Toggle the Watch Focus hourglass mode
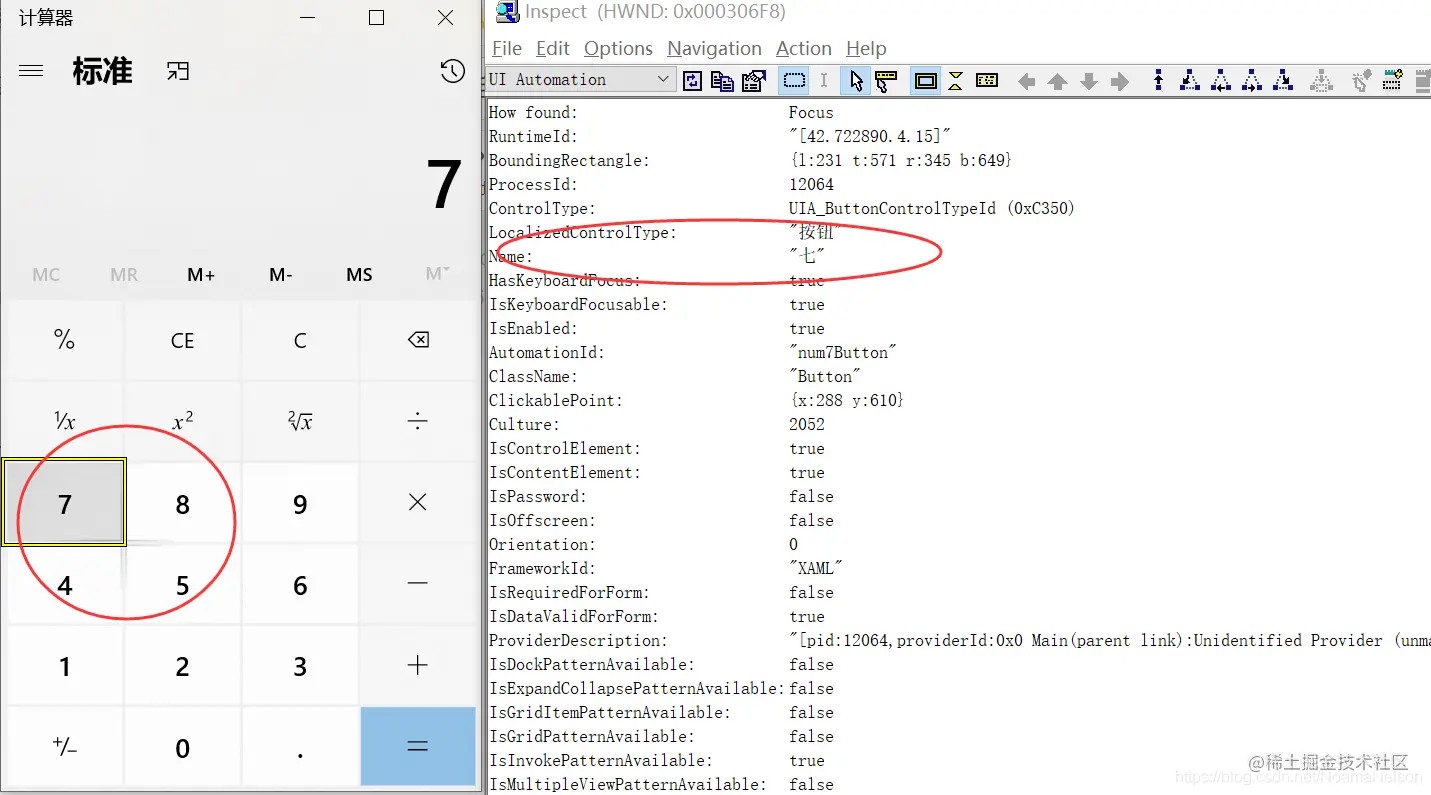The width and height of the screenshot is (1431, 795). click(956, 80)
